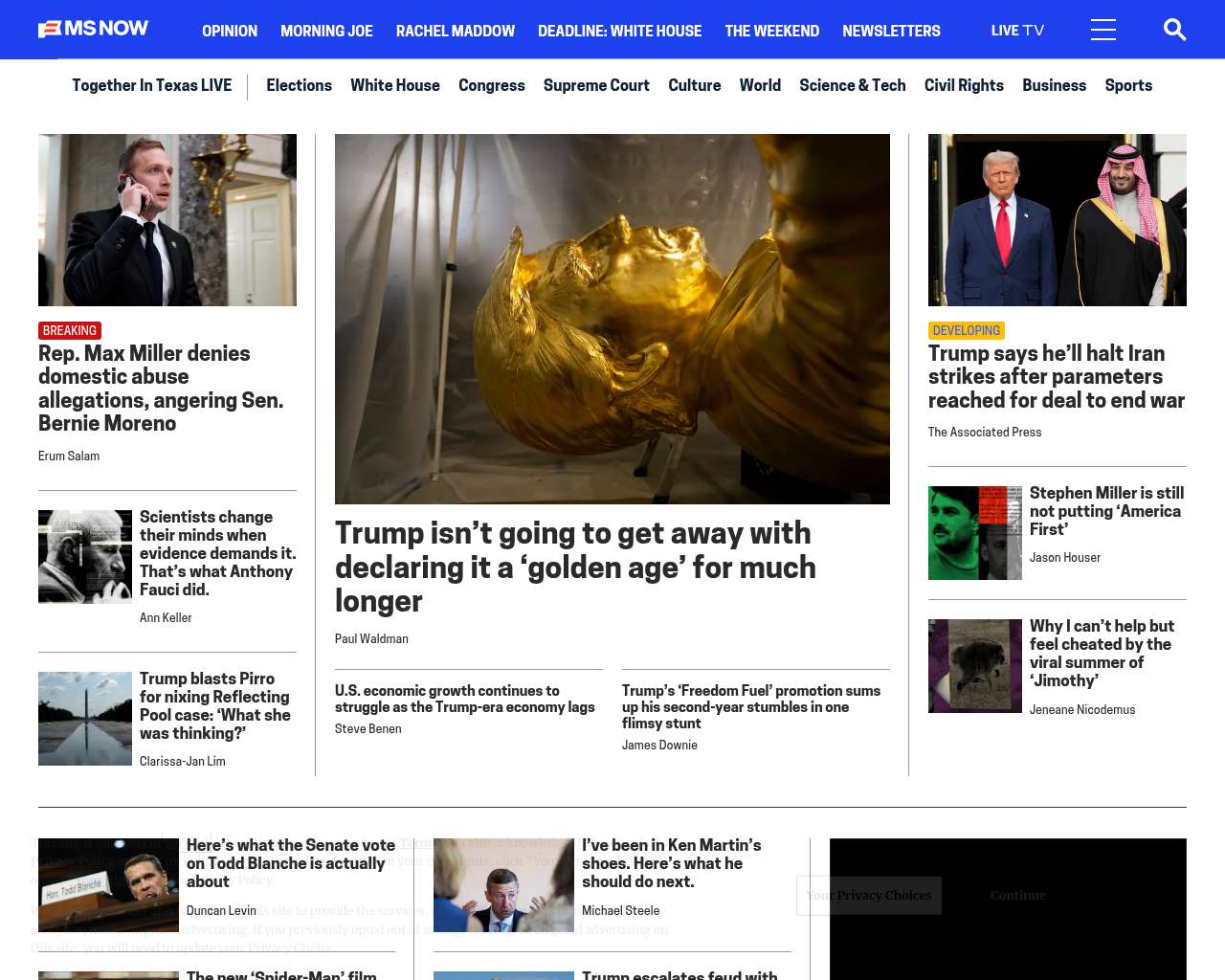Watch Live TV
1225x980 pixels.
coord(1017,31)
